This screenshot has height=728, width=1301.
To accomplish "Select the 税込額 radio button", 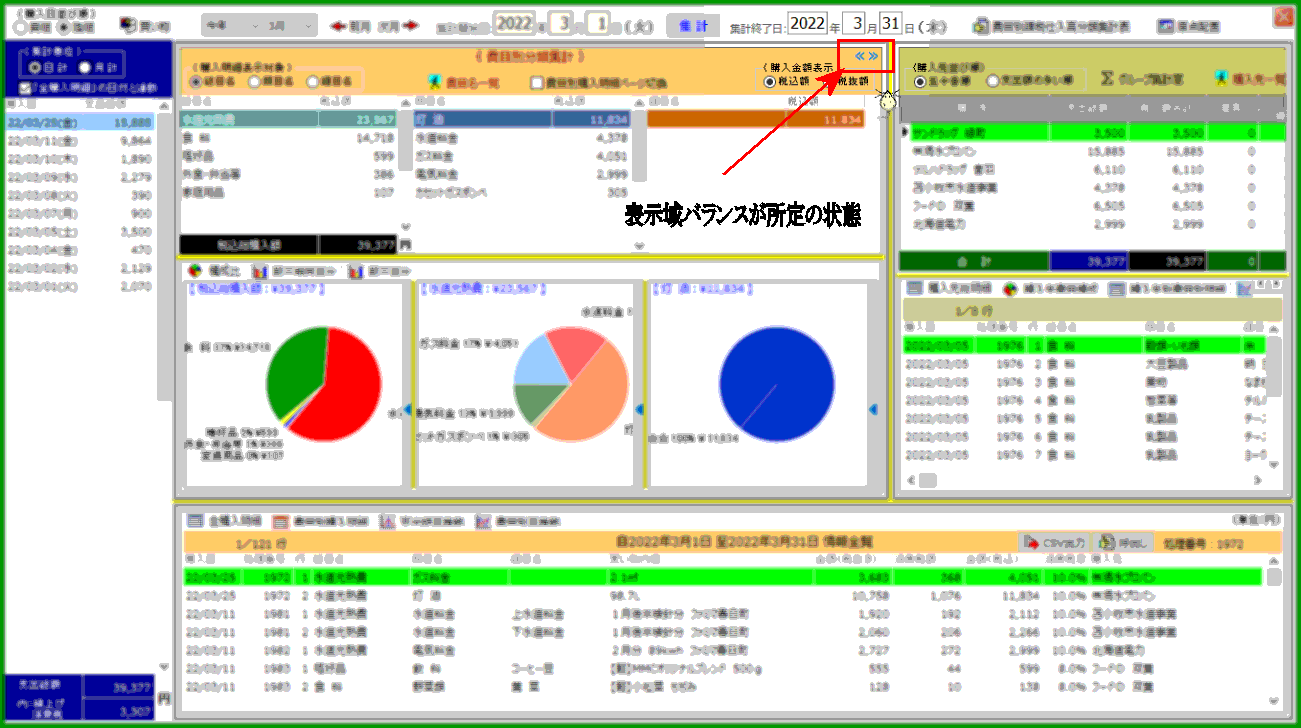I will click(770, 82).
